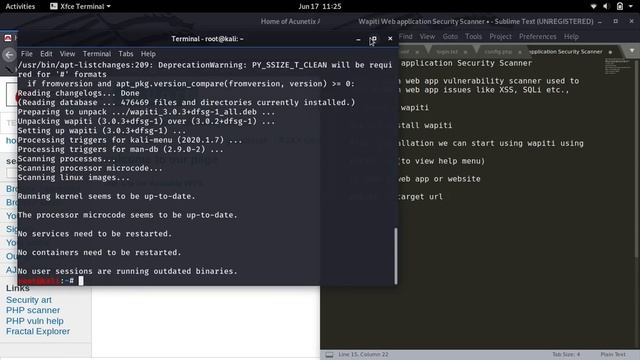Open the Sublime Text Goto menu
Screen dimensions: 640x360
450,36
